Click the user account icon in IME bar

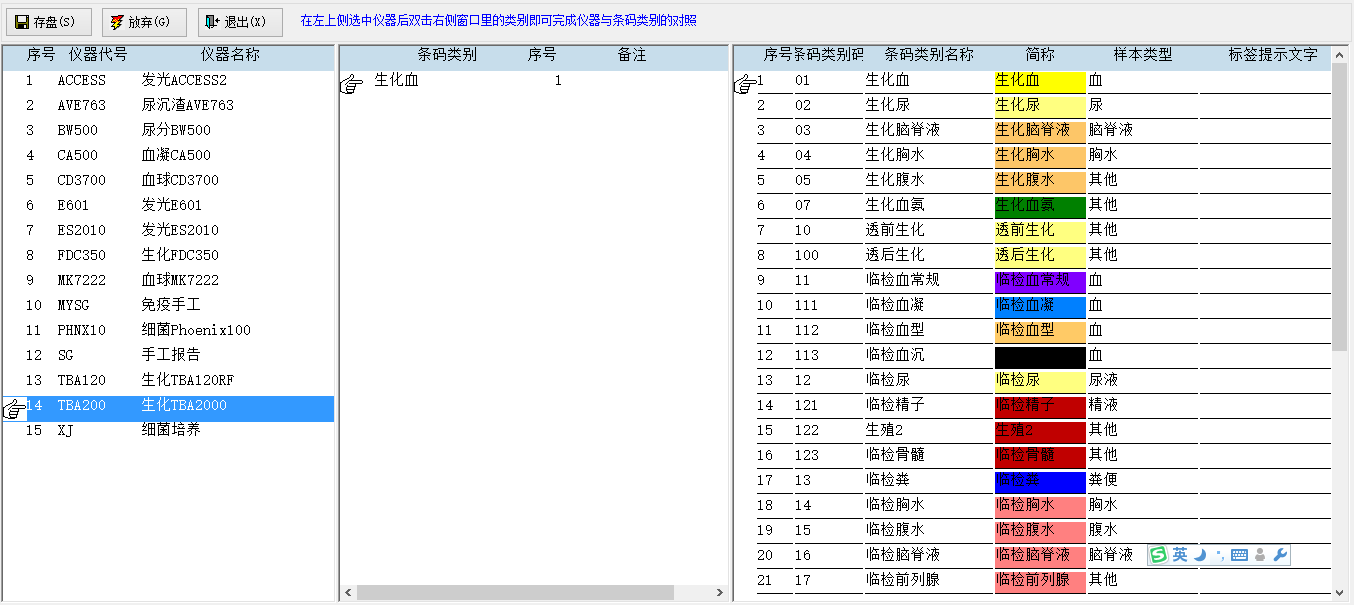click(1260, 555)
